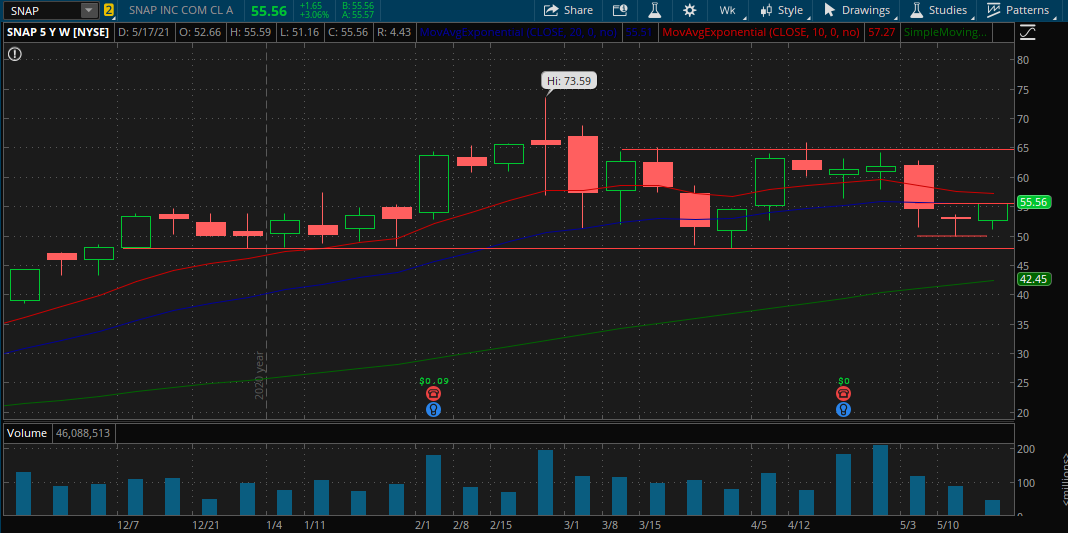Click the volume value 46,088,513
The image size is (1068, 533).
tap(83, 433)
